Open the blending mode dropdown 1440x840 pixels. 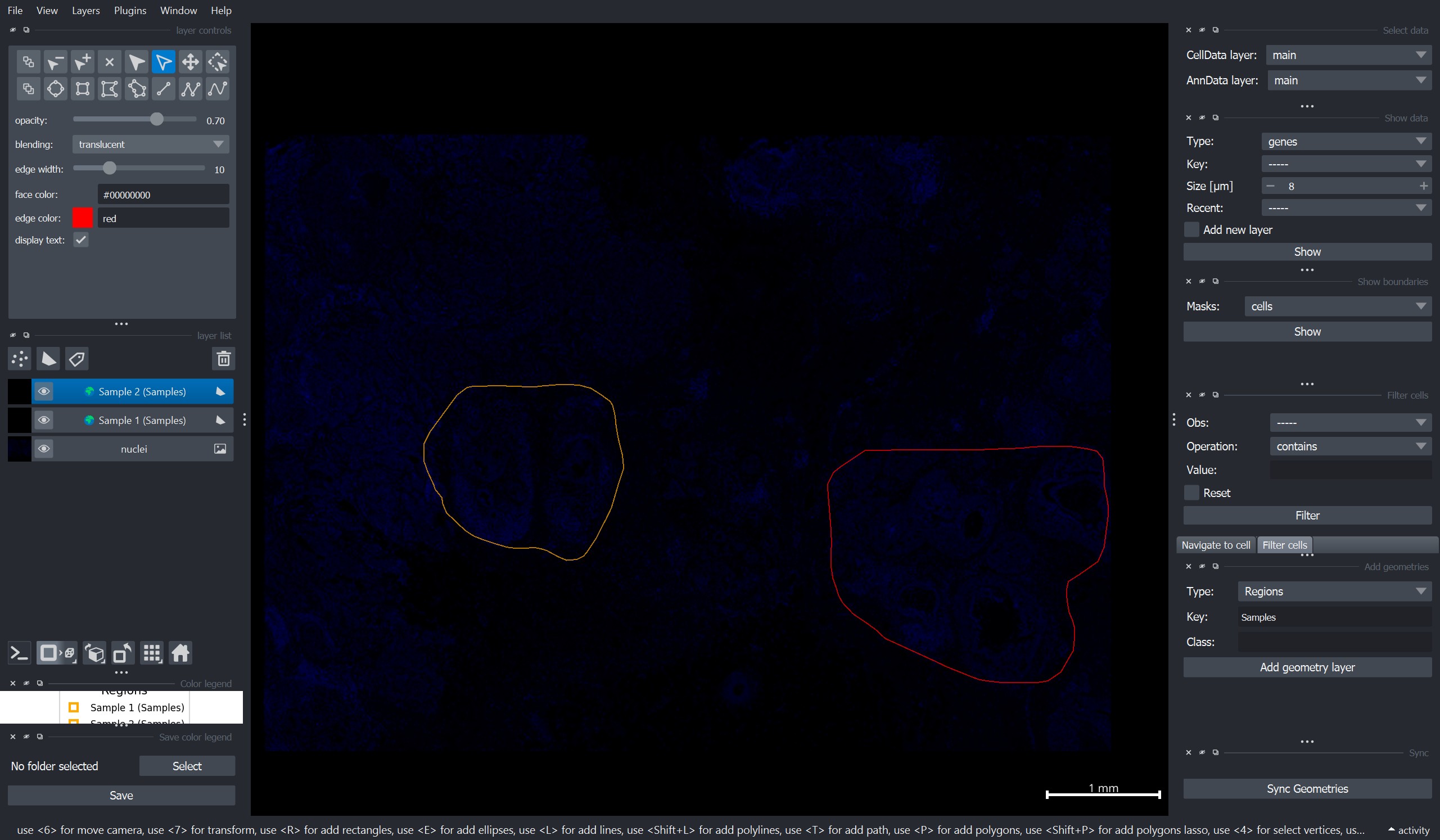click(x=151, y=144)
